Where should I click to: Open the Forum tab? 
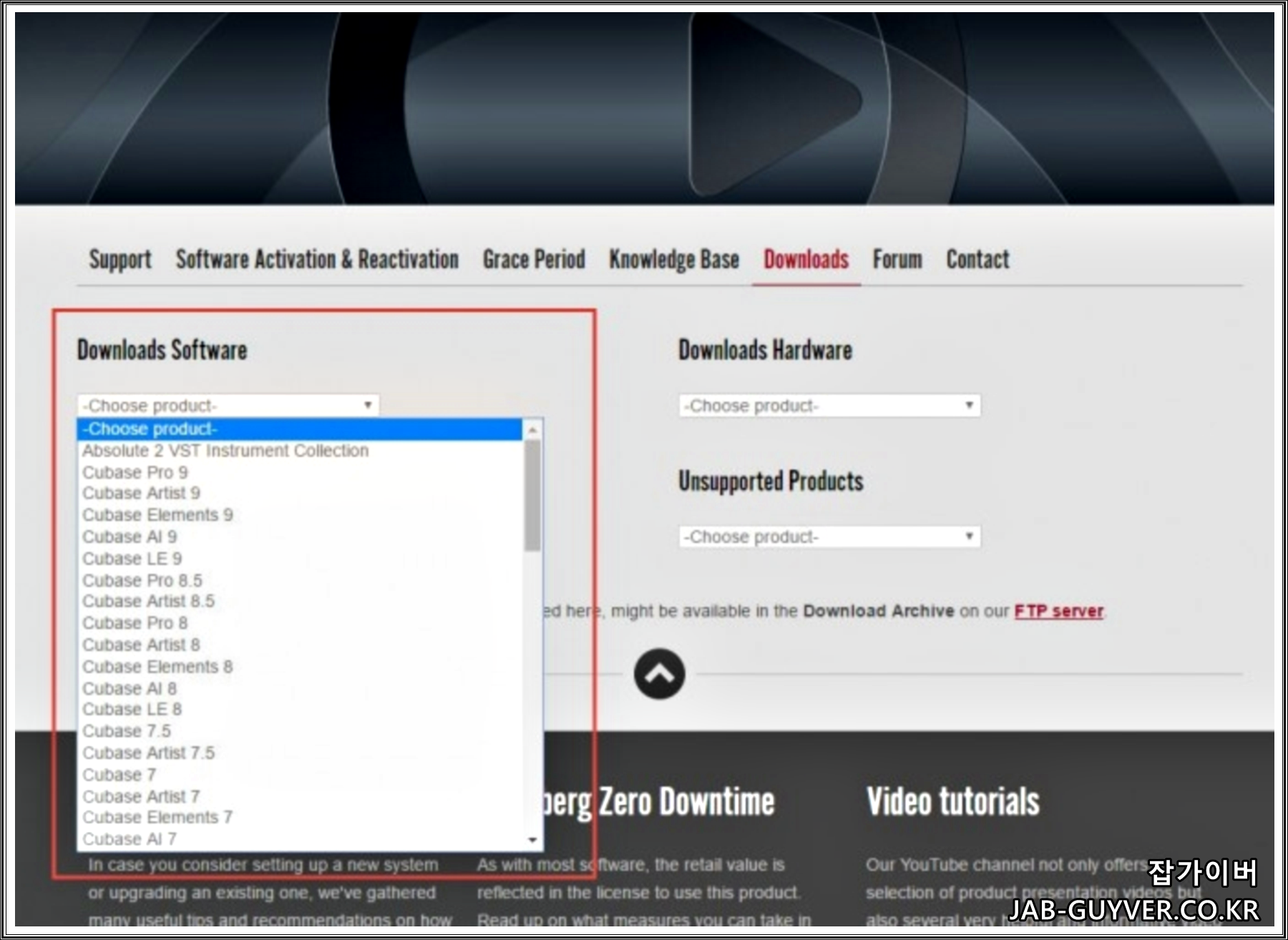(897, 259)
